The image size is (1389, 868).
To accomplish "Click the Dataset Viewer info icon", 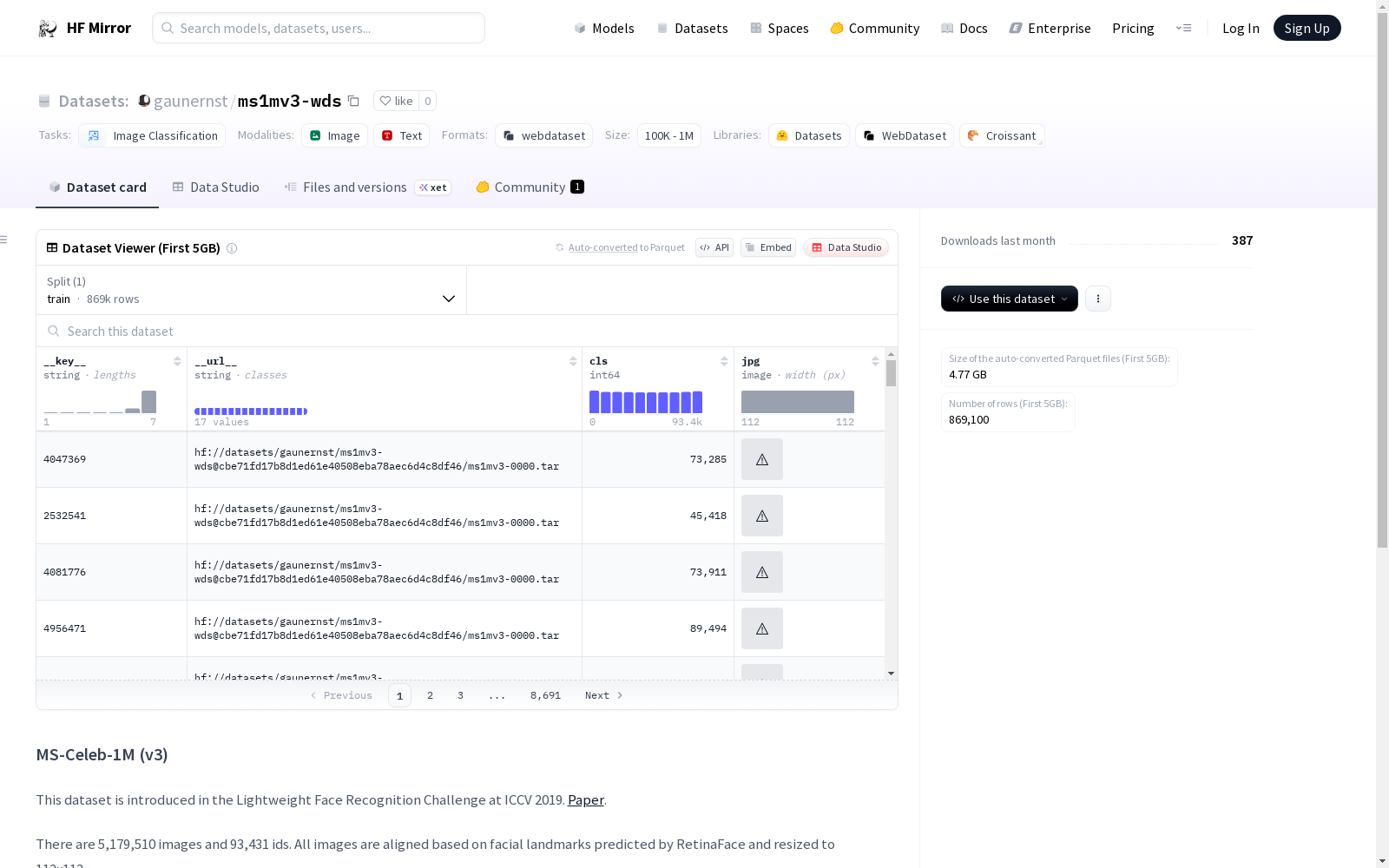I will pos(232,248).
